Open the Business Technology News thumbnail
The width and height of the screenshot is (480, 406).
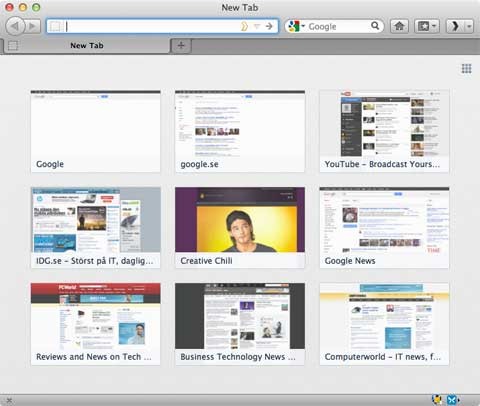pyautogui.click(x=240, y=324)
